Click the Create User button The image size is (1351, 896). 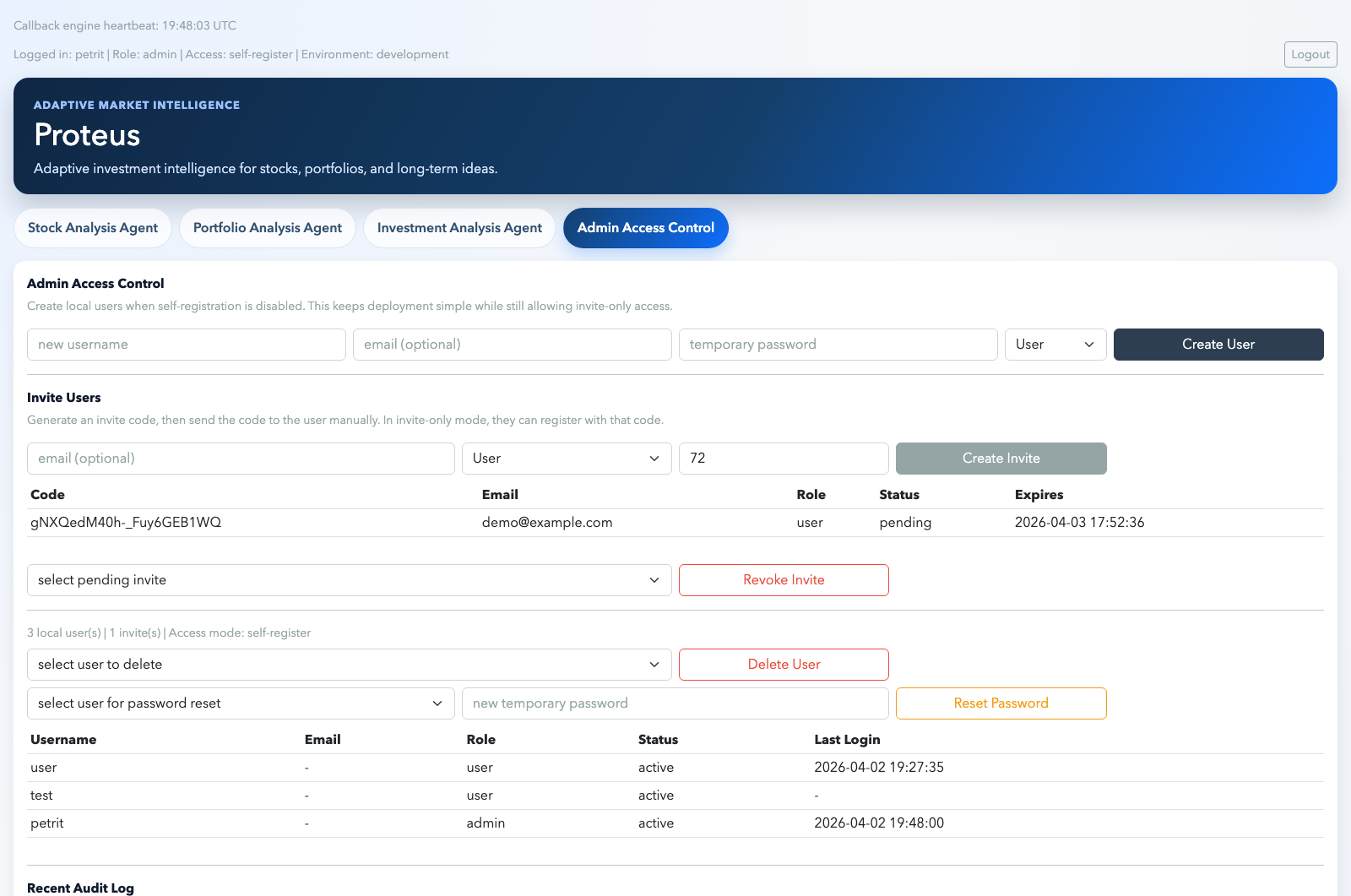coord(1218,344)
